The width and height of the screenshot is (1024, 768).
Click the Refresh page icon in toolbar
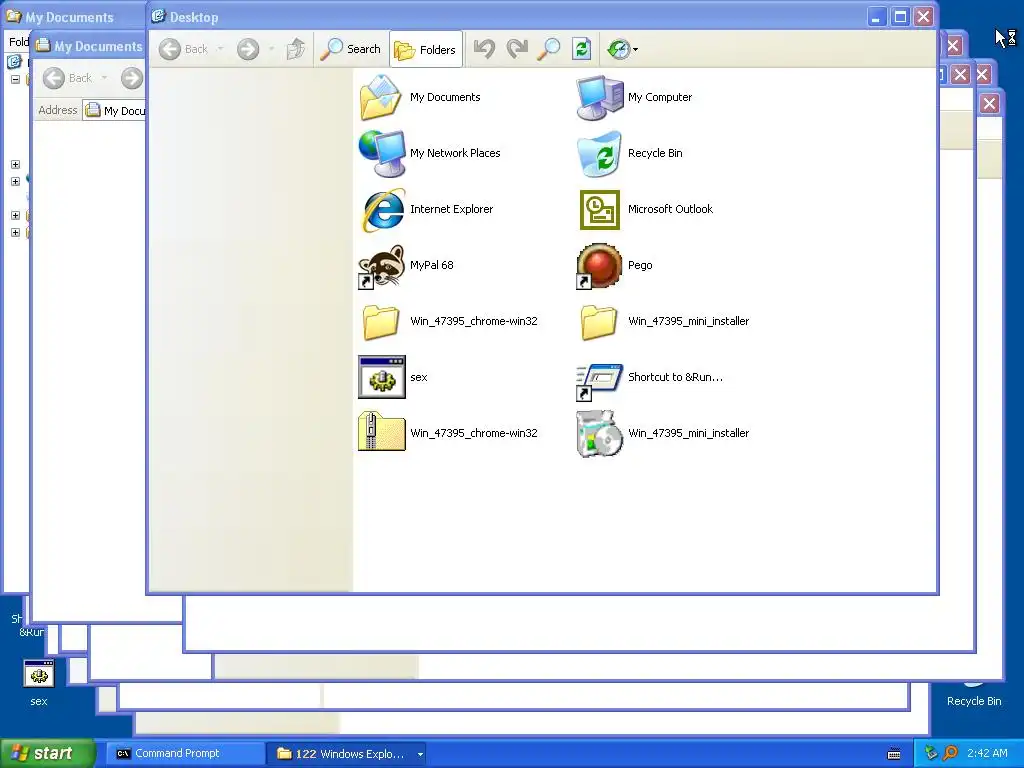pyautogui.click(x=581, y=49)
